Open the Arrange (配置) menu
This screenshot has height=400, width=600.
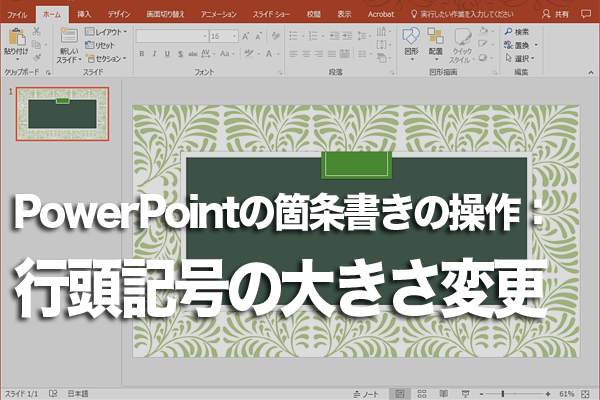point(436,44)
